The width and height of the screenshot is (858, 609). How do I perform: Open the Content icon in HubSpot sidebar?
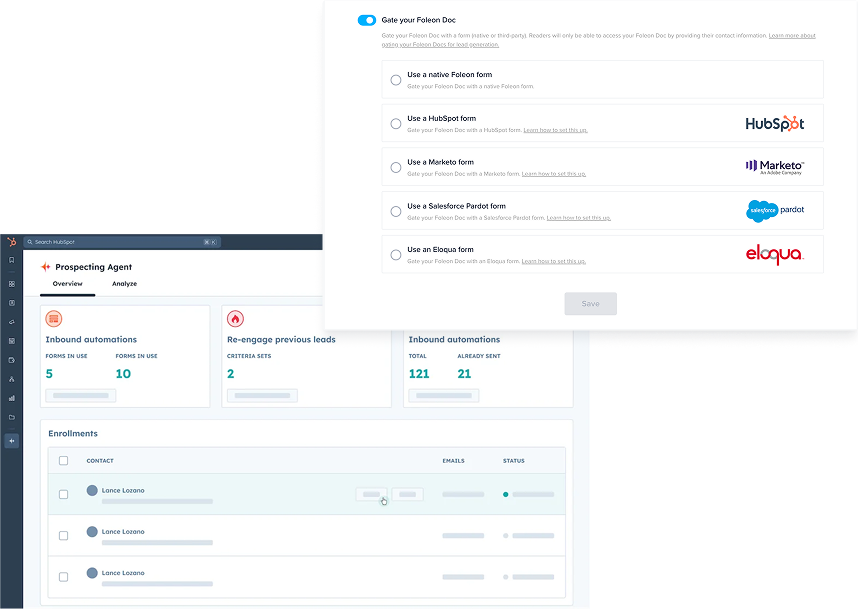click(x=11, y=341)
